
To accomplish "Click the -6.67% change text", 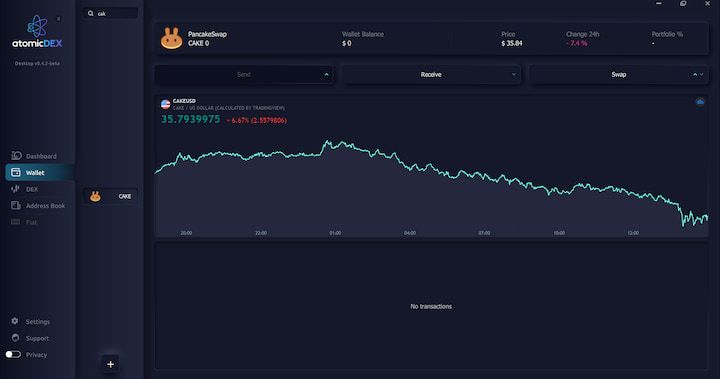I will pyautogui.click(x=256, y=120).
